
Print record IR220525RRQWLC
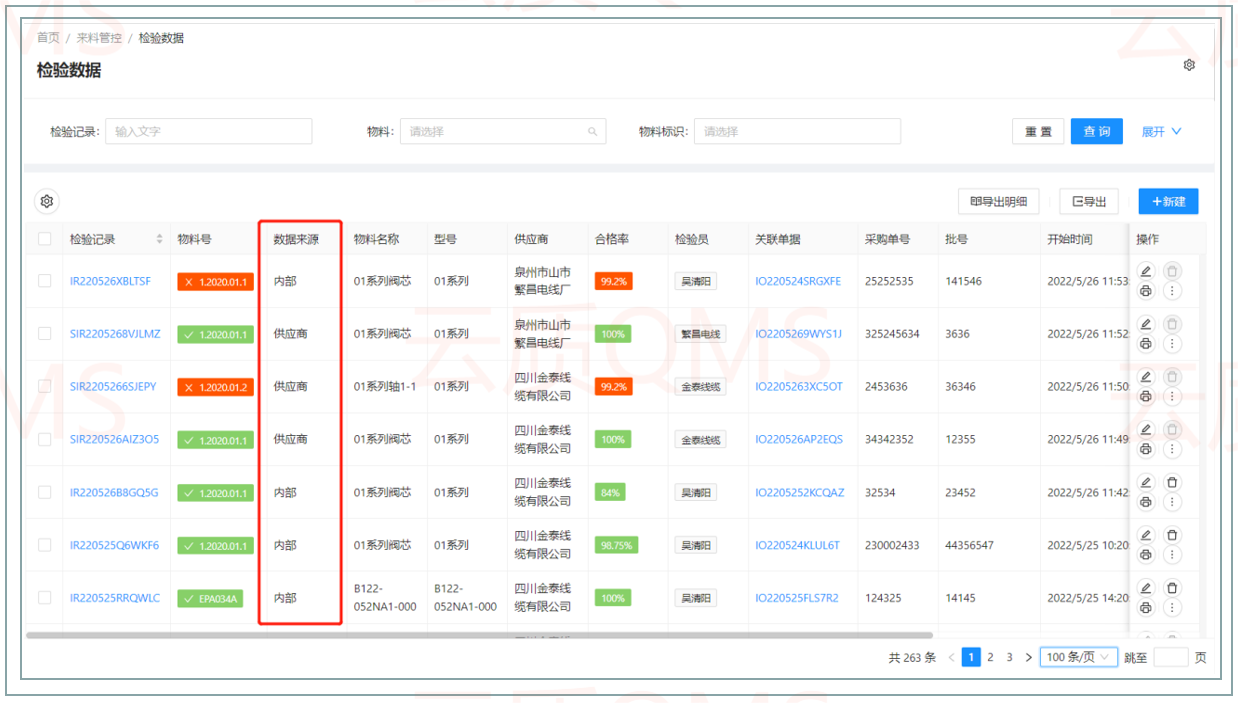pyautogui.click(x=1146, y=608)
